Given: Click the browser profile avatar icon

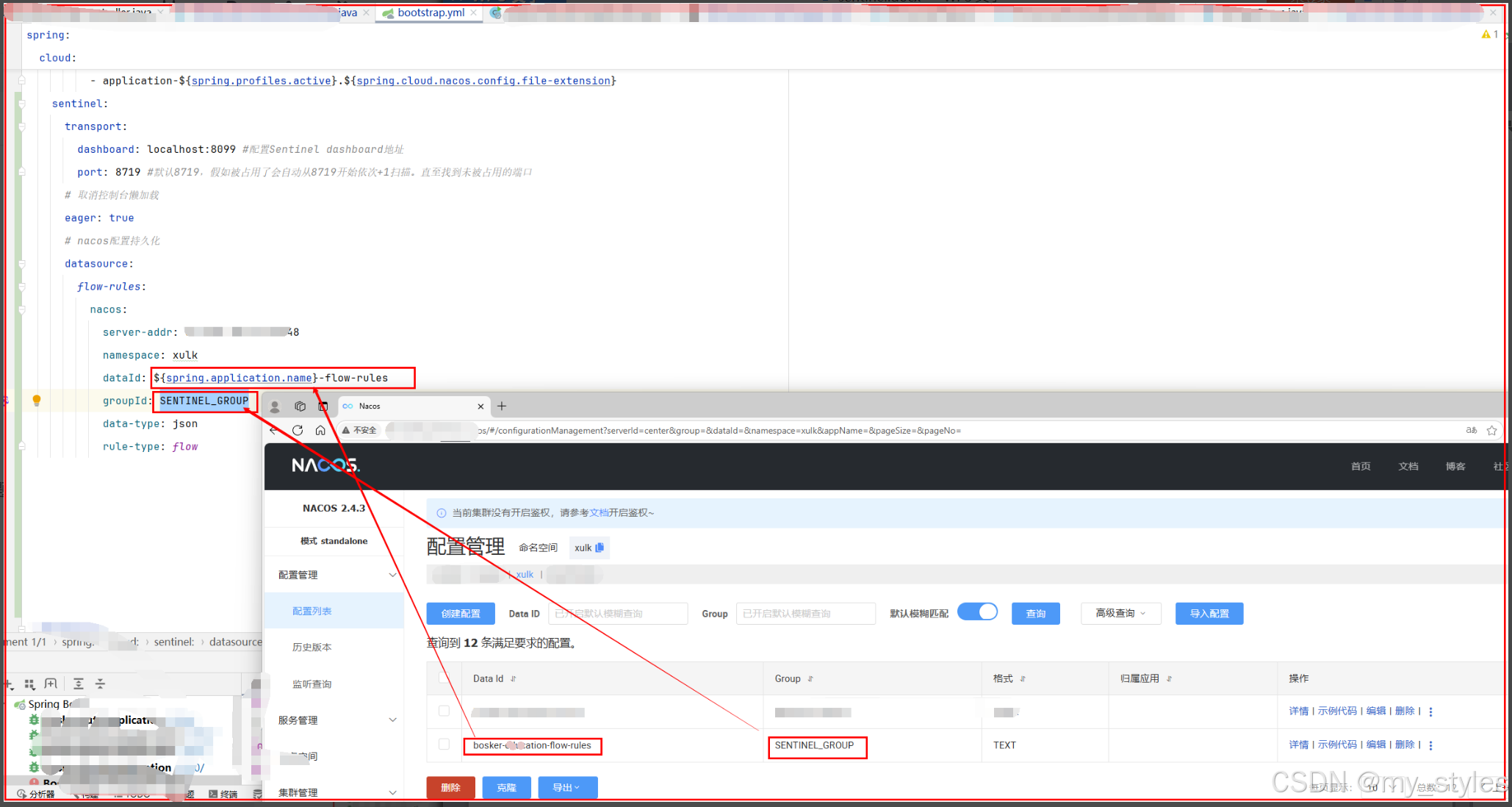Looking at the screenshot, I should pos(274,406).
